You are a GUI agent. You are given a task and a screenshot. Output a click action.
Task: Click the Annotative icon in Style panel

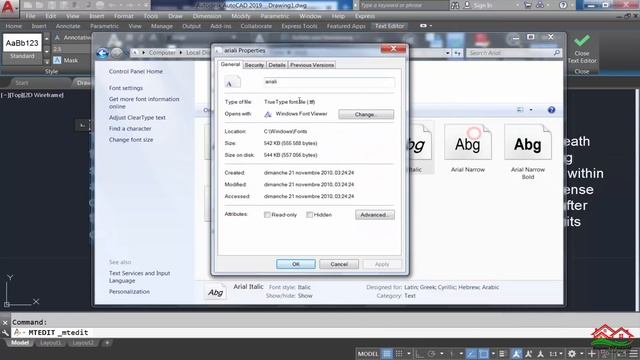57,38
